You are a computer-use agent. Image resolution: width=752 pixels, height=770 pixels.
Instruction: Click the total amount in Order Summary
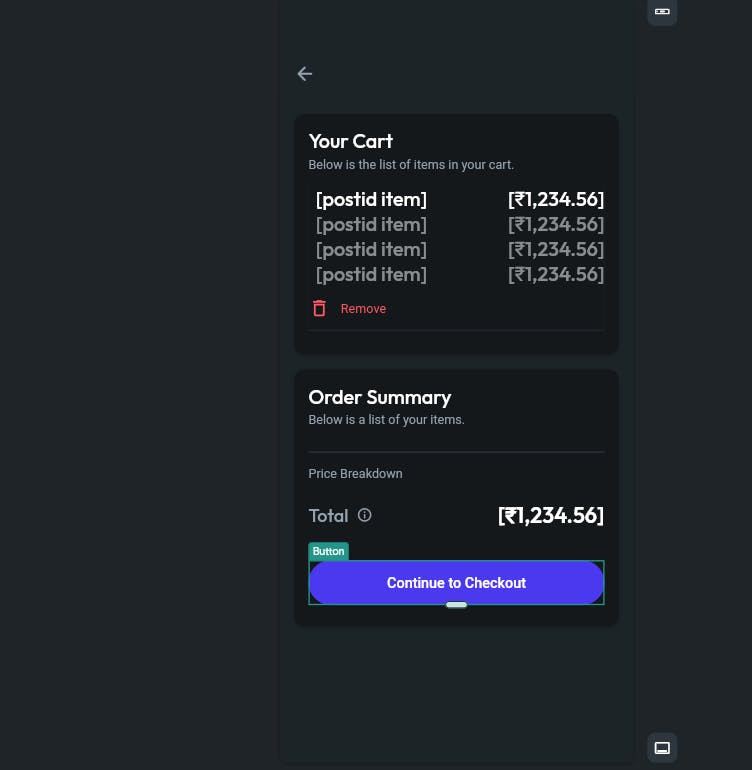(551, 516)
